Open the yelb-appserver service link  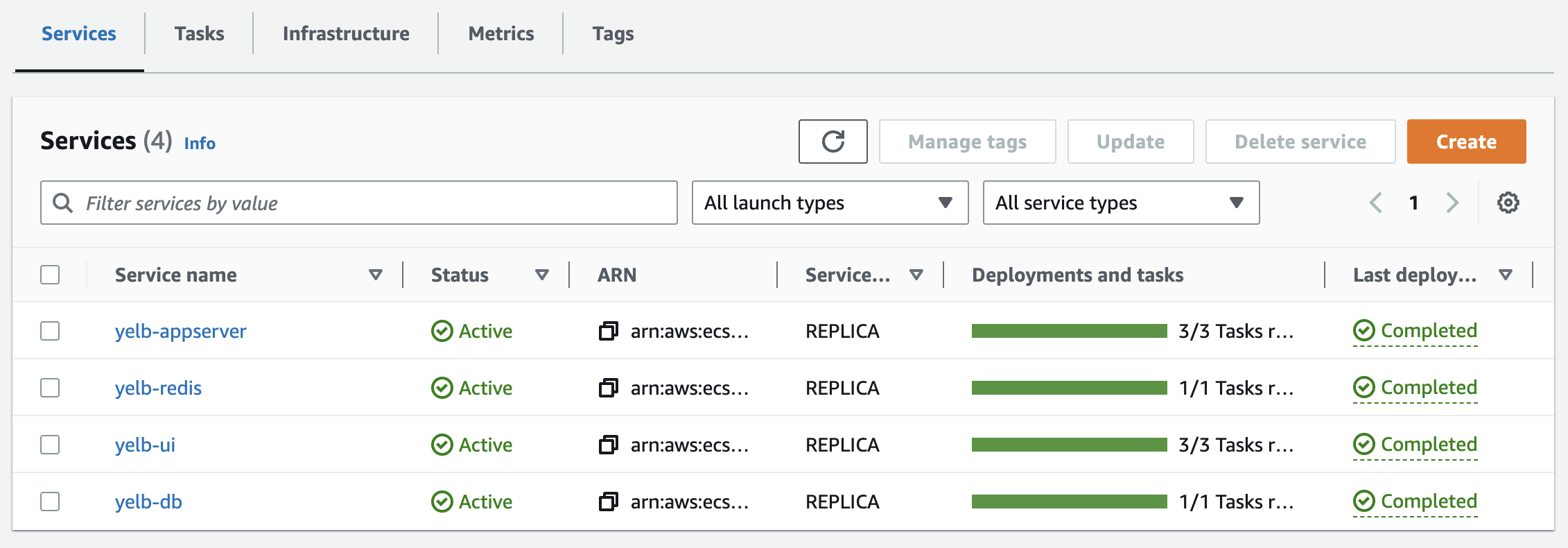180,331
